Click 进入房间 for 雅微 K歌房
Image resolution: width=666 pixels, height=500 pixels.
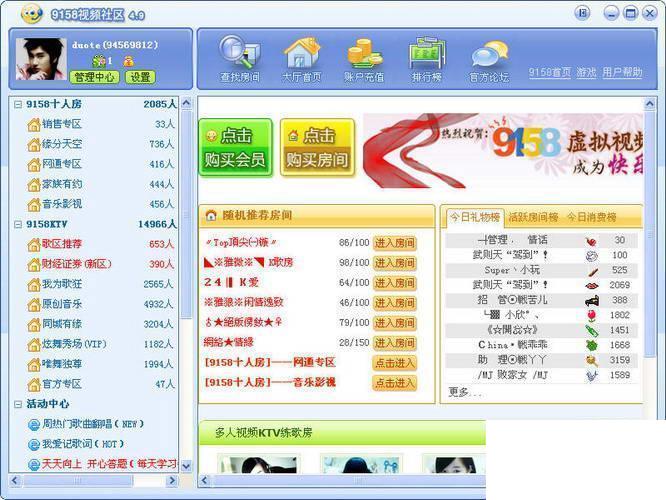[395, 263]
